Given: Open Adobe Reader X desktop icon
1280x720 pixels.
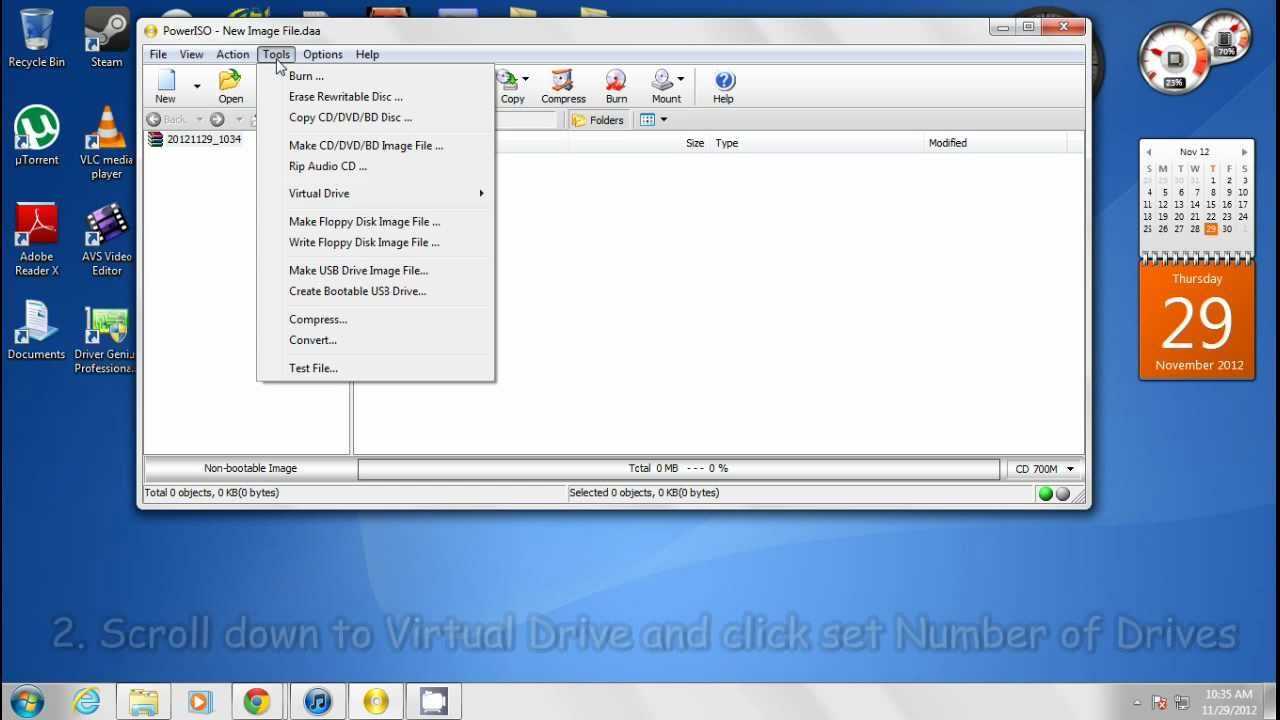Looking at the screenshot, I should click(37, 240).
